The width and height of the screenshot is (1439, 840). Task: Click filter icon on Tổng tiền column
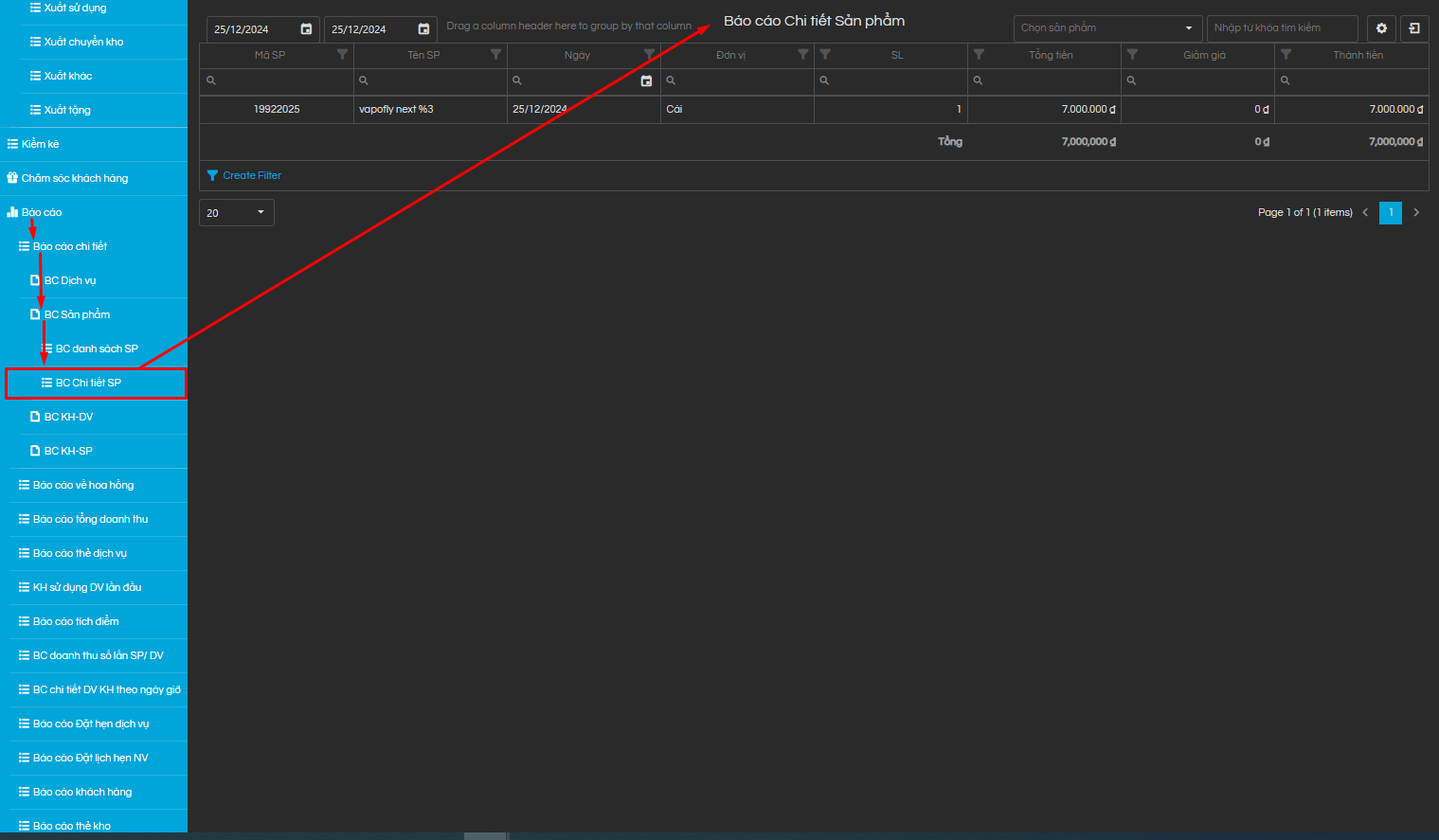979,55
